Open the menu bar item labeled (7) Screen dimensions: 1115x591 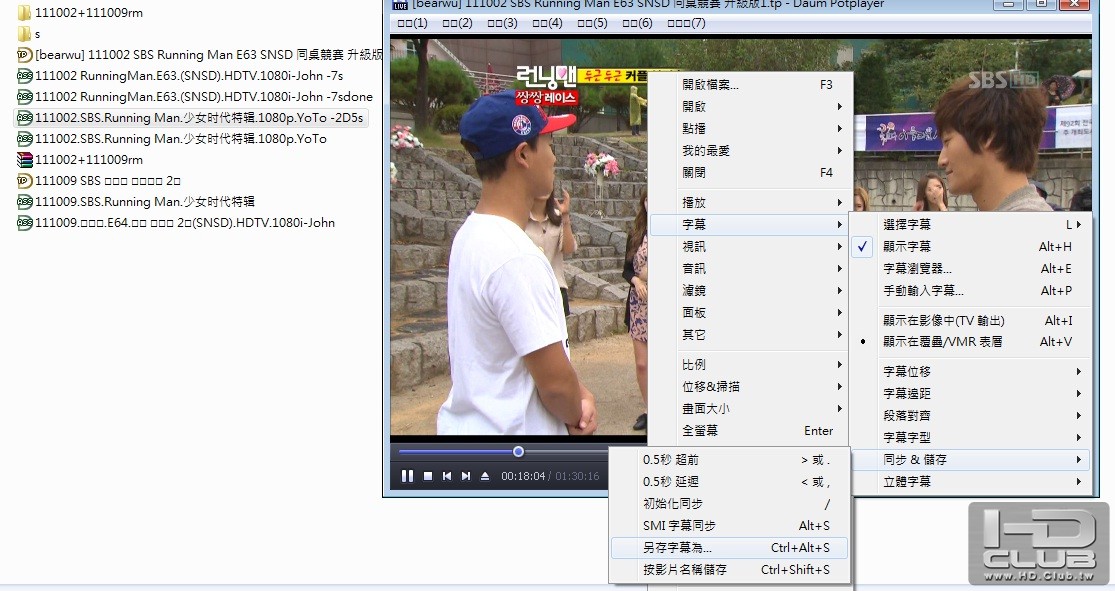click(x=687, y=23)
